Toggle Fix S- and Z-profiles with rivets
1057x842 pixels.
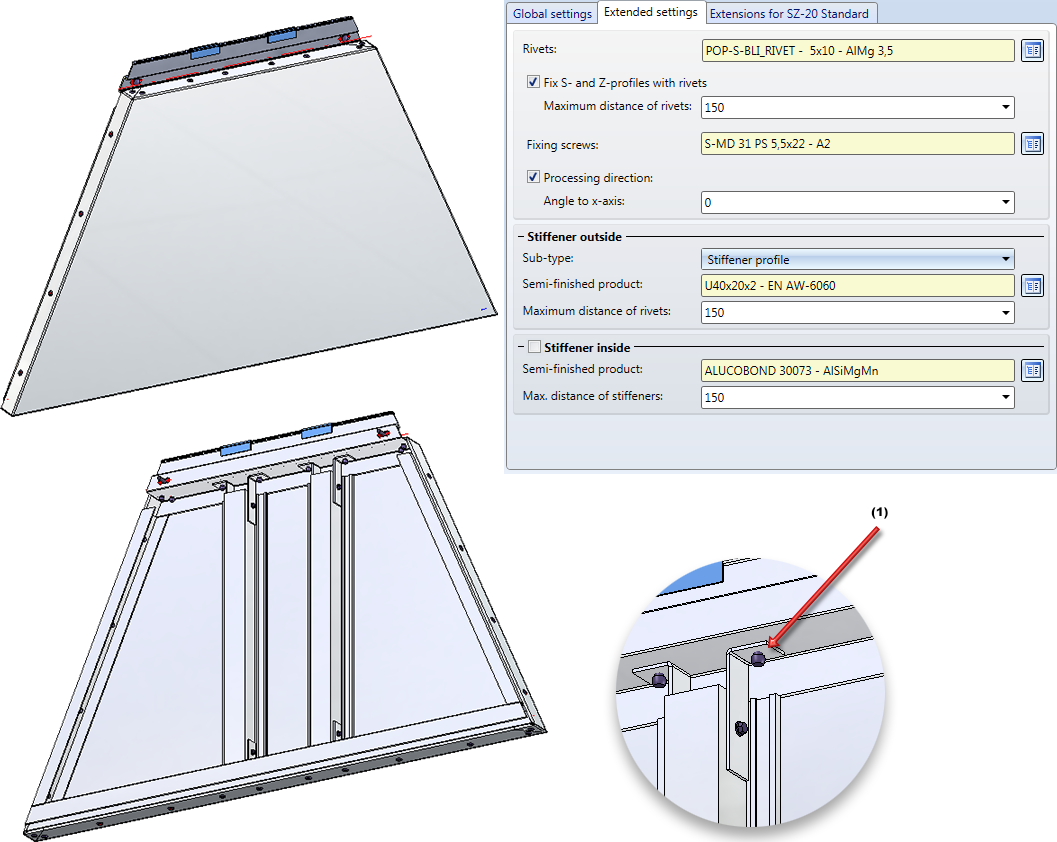[533, 82]
